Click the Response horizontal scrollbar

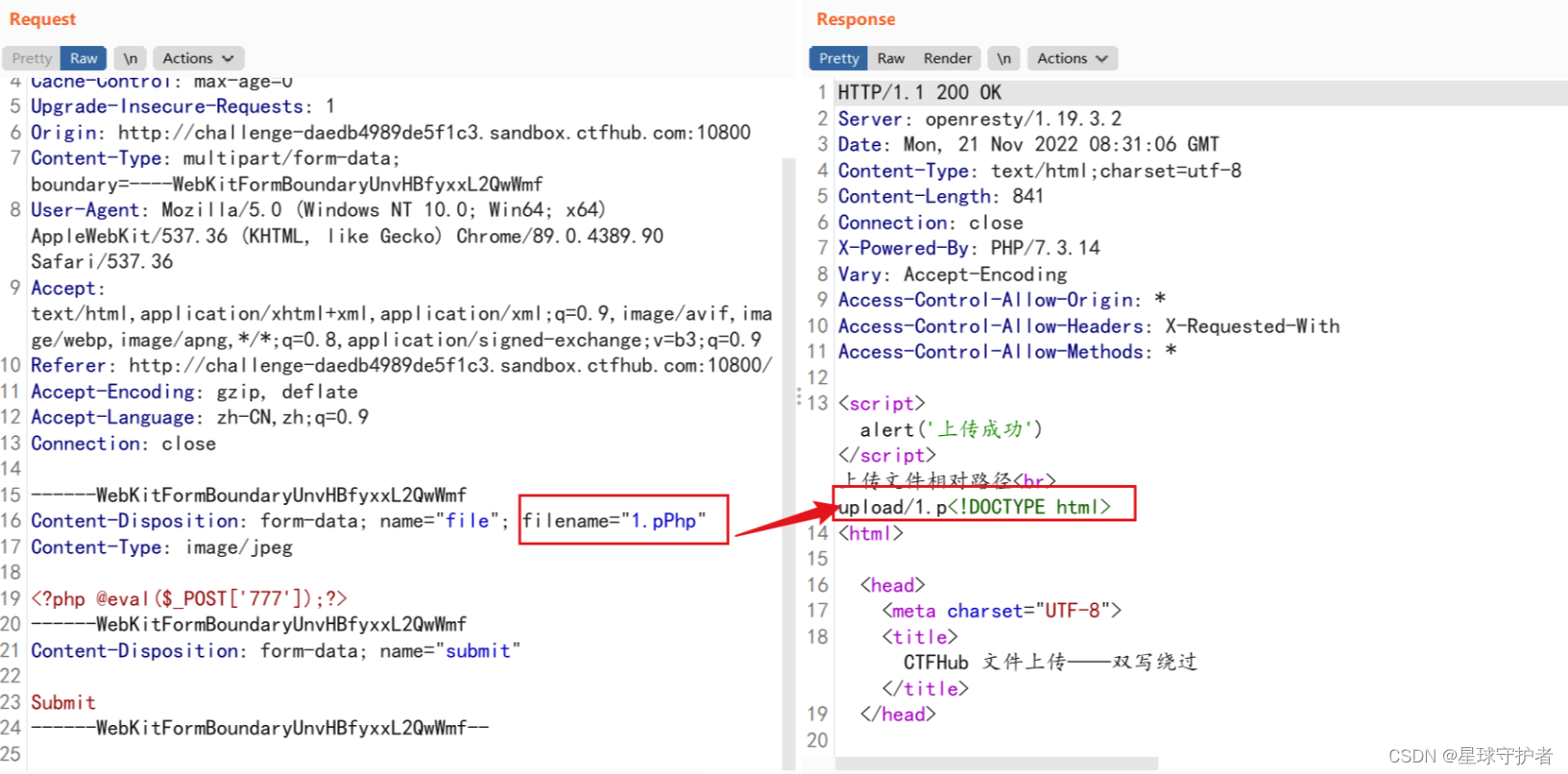coord(997,763)
